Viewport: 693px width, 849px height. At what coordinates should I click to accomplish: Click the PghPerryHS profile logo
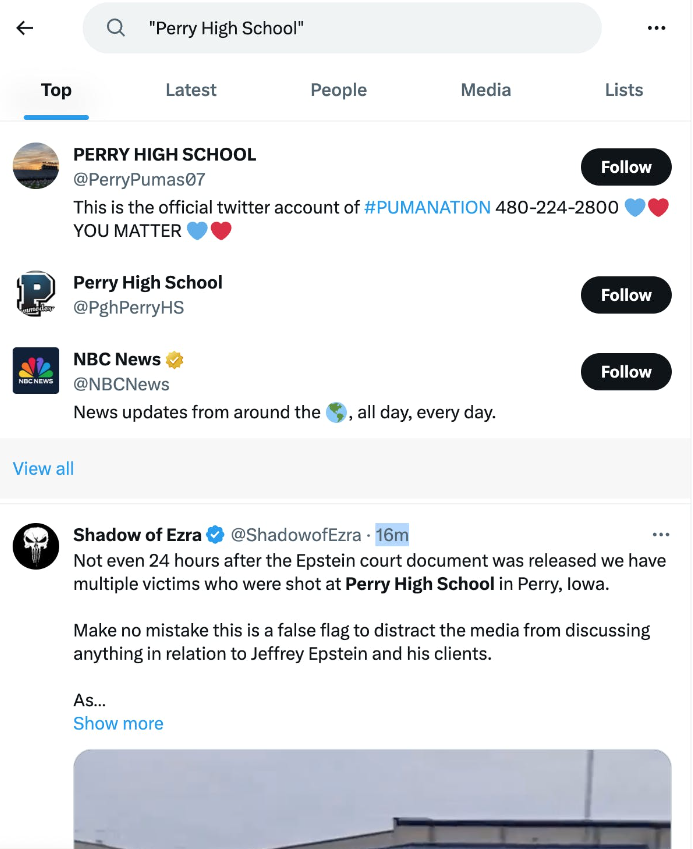[x=36, y=294]
